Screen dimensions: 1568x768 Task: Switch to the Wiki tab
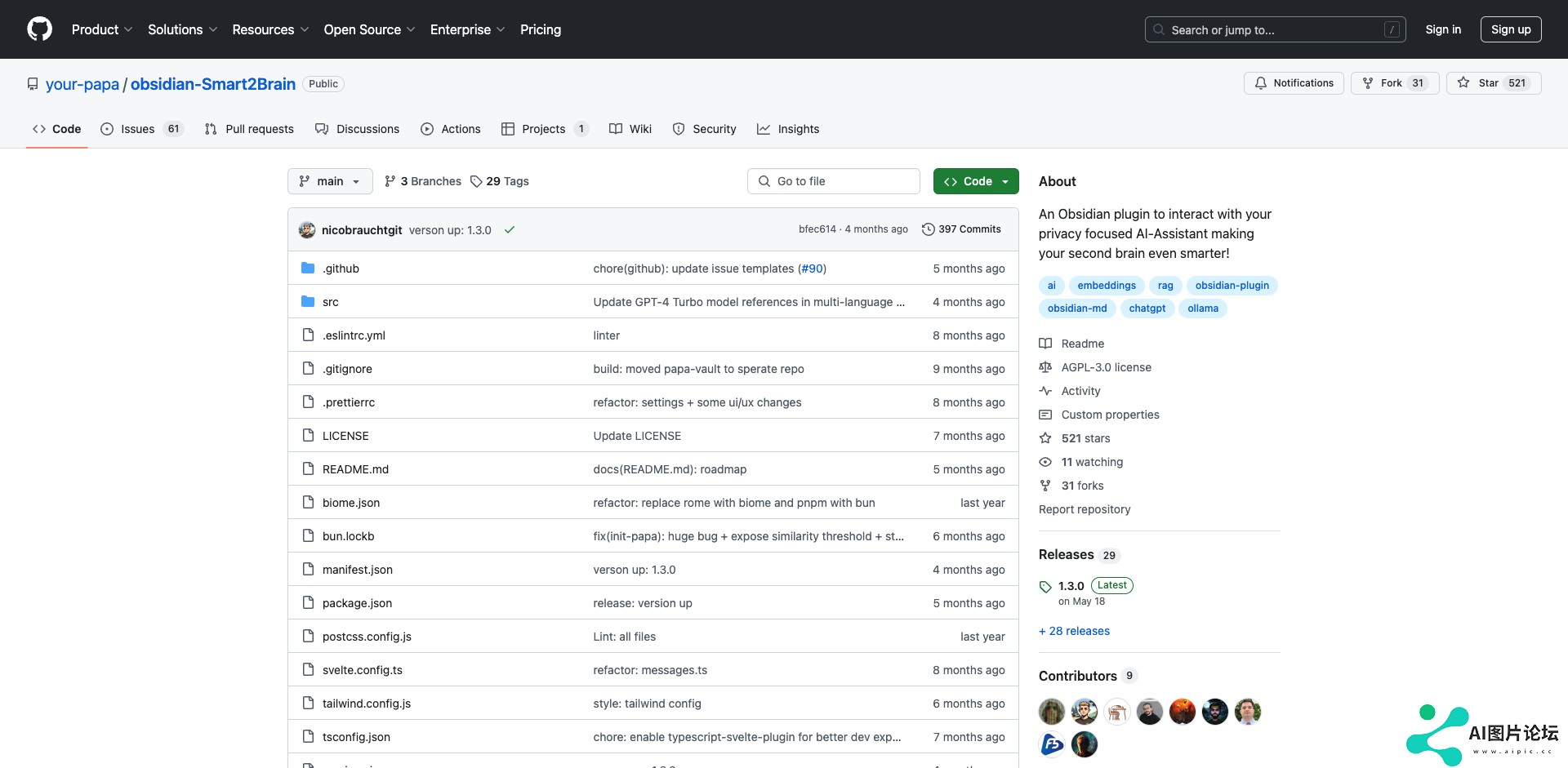tap(630, 129)
